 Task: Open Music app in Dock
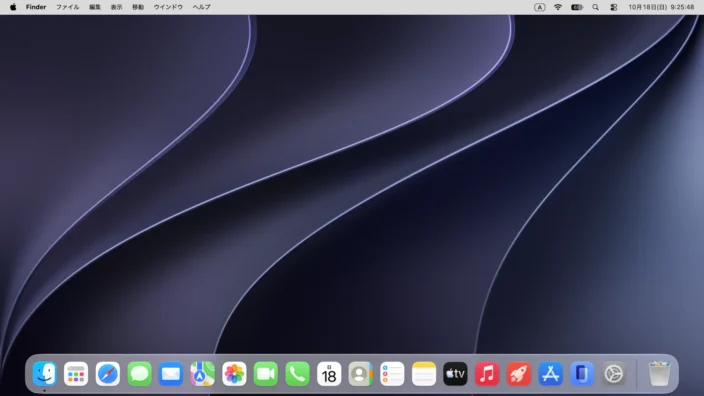(487, 374)
